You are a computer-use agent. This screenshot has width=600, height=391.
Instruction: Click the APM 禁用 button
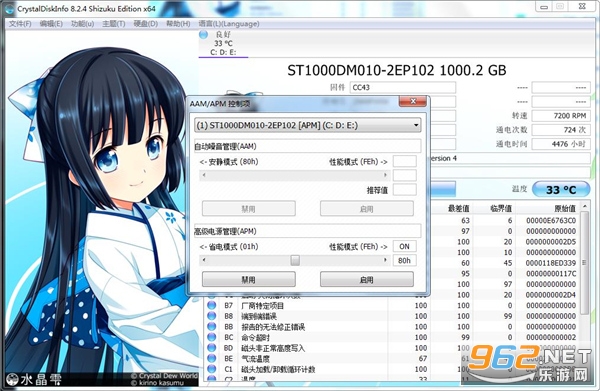pyautogui.click(x=249, y=279)
